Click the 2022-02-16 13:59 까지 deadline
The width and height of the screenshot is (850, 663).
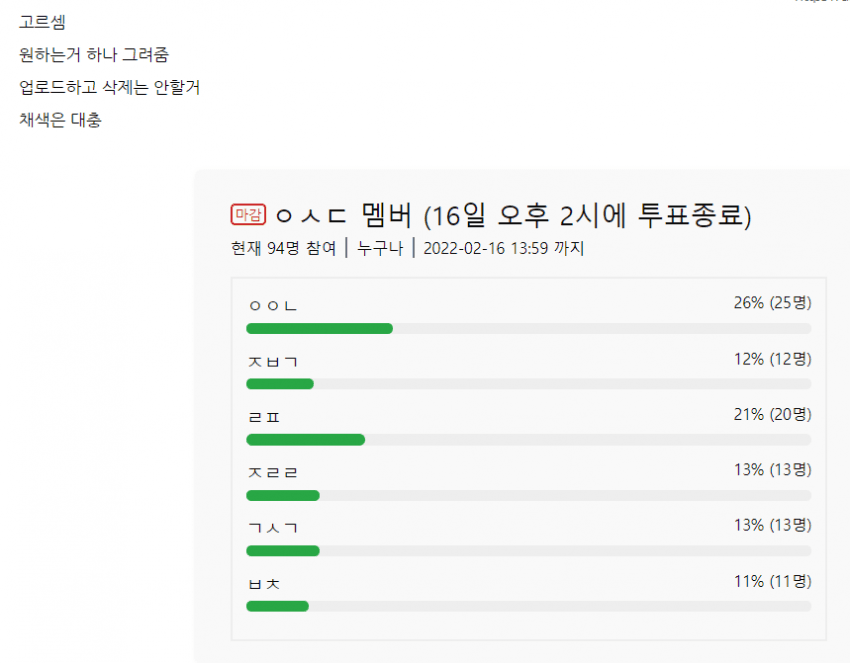coord(504,248)
